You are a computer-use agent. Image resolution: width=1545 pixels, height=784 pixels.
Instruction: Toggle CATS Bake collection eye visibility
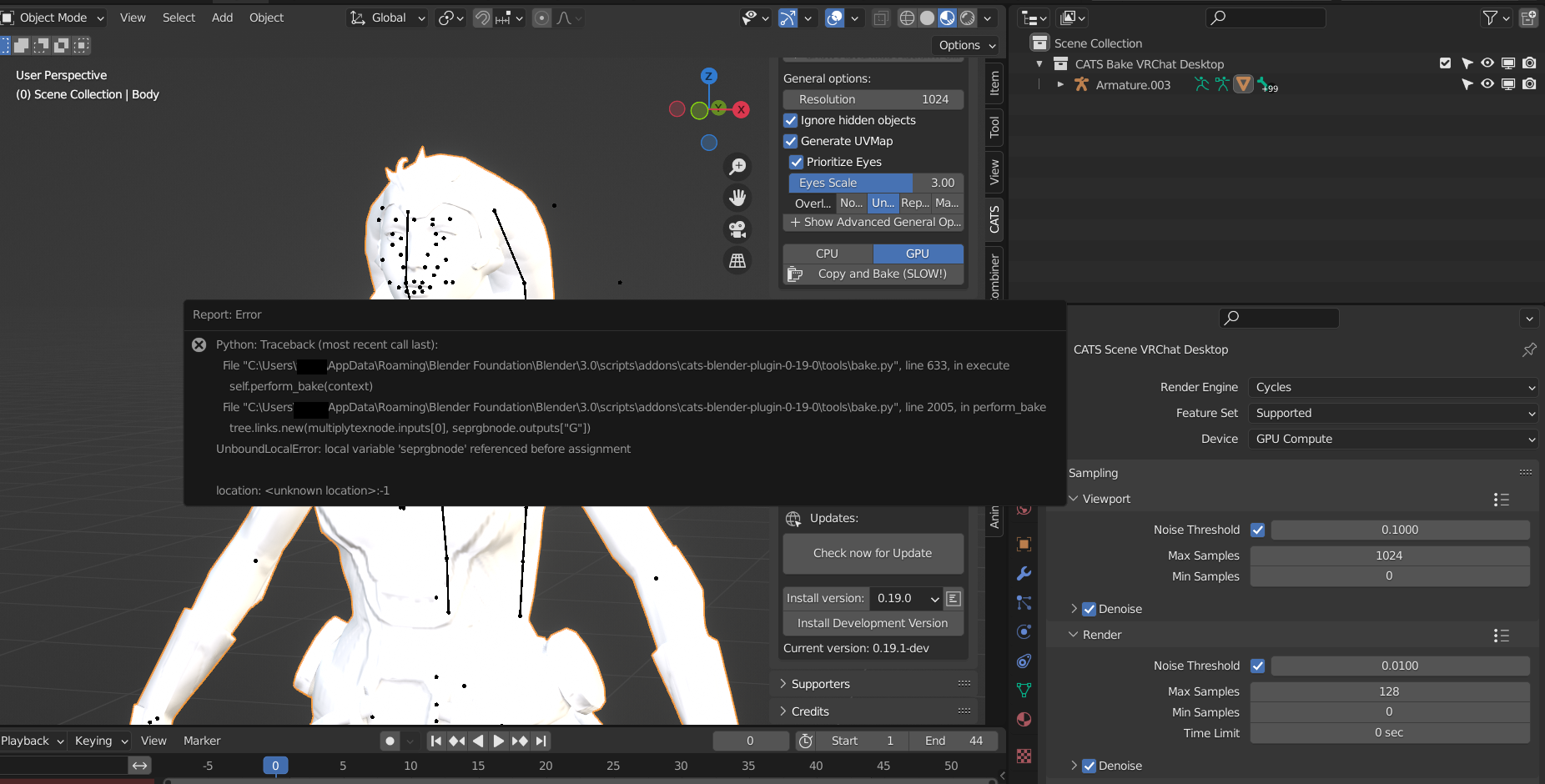(1487, 63)
